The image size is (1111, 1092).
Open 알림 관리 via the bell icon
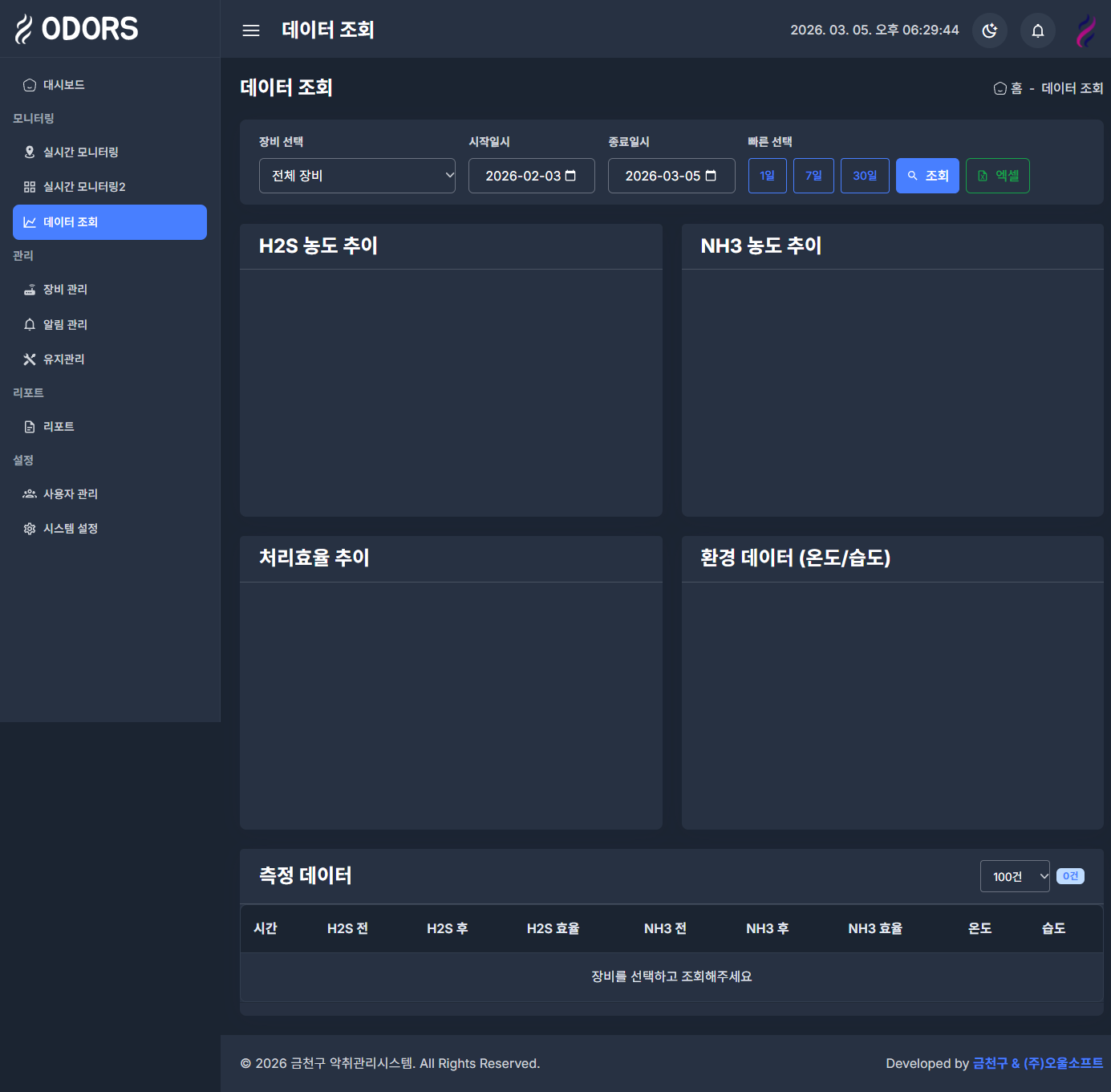point(30,324)
